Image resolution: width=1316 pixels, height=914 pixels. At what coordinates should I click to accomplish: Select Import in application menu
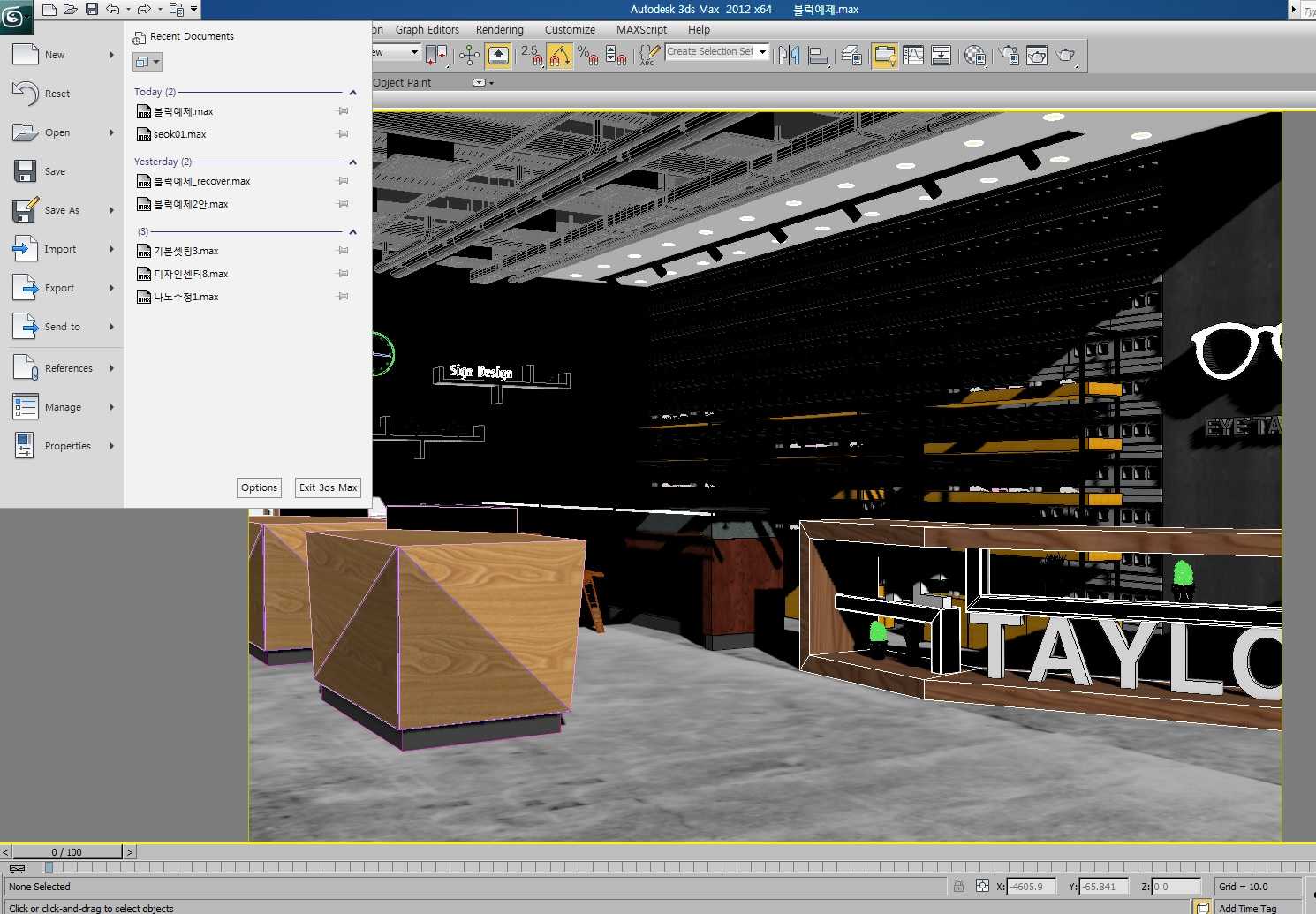point(63,249)
